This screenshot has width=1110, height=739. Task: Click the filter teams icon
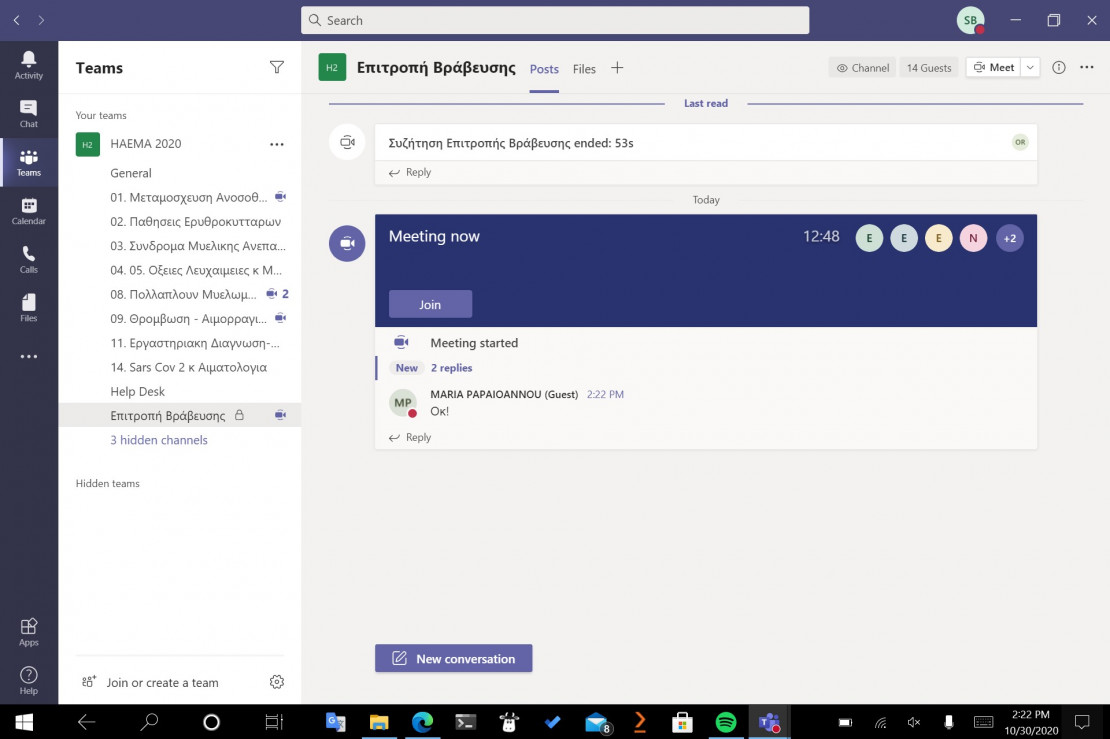point(277,67)
